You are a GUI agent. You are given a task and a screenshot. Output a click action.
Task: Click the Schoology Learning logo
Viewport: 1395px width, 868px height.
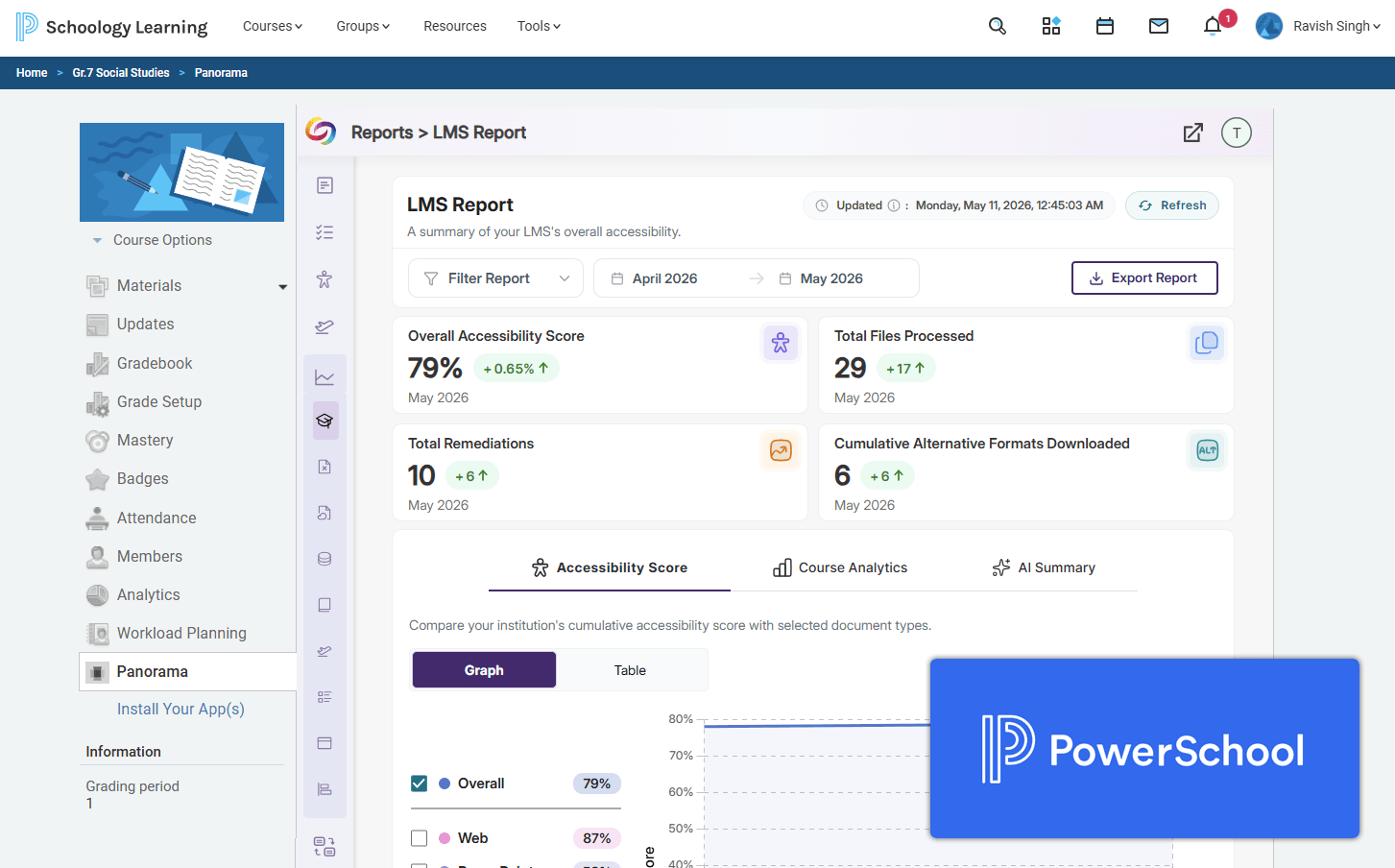tap(111, 27)
